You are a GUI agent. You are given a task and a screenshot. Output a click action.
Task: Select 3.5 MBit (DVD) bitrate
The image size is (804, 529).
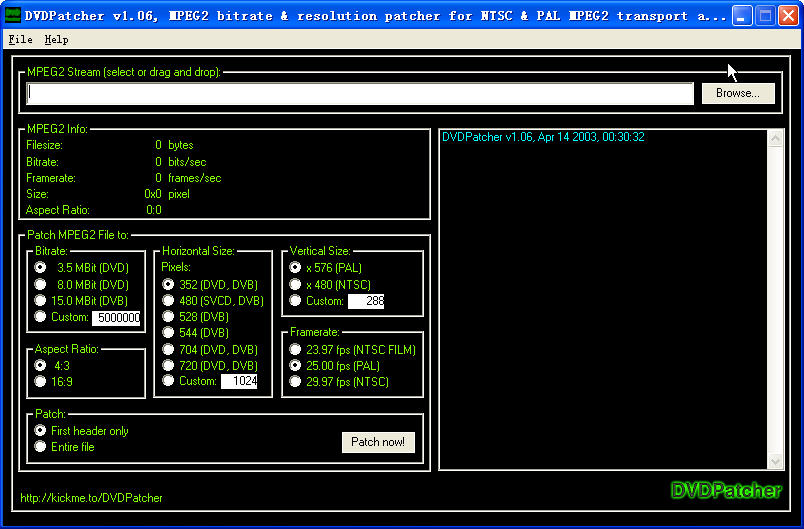click(x=40, y=268)
